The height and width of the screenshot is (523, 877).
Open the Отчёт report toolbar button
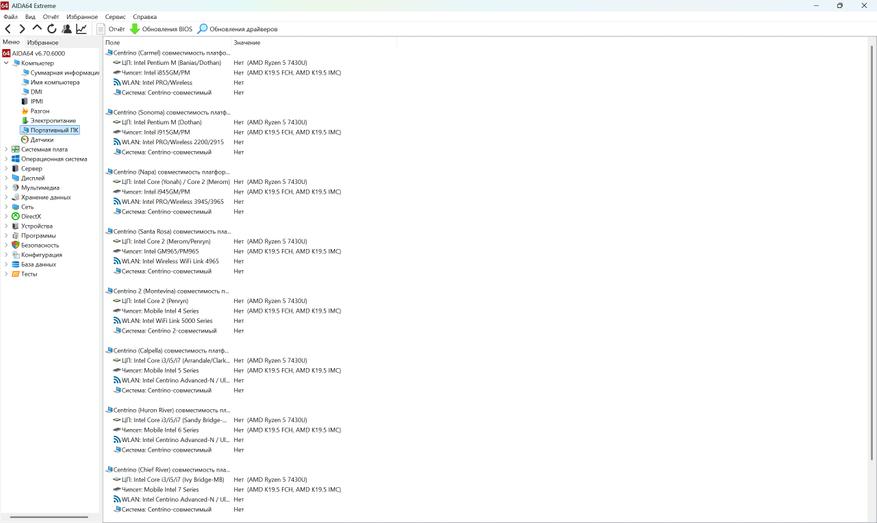[111, 29]
